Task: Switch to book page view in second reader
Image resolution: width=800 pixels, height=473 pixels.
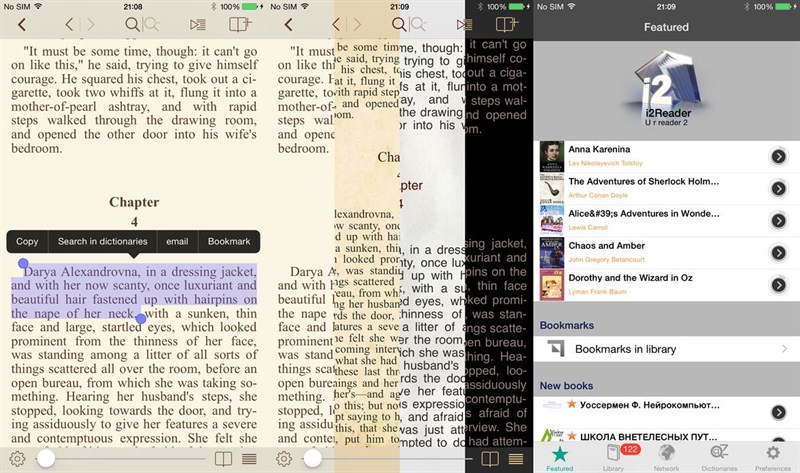Action: click(490, 459)
